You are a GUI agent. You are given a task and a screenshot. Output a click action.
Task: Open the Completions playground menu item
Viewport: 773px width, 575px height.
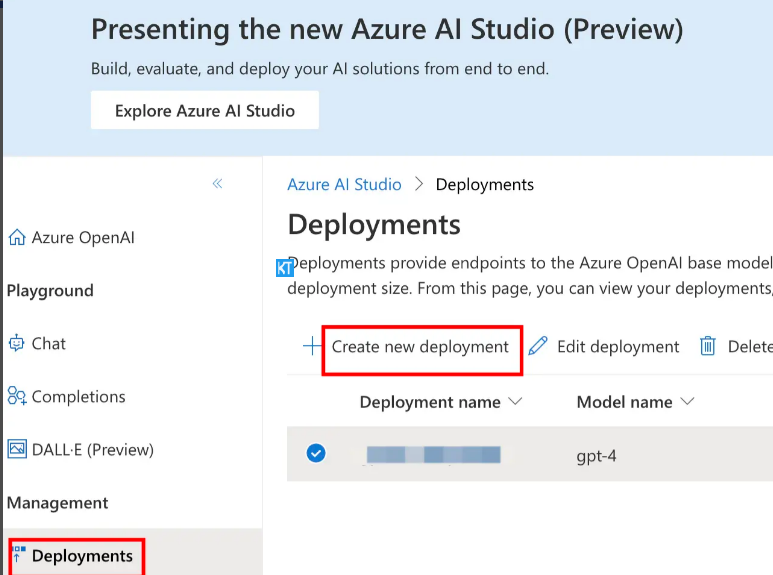coord(78,396)
